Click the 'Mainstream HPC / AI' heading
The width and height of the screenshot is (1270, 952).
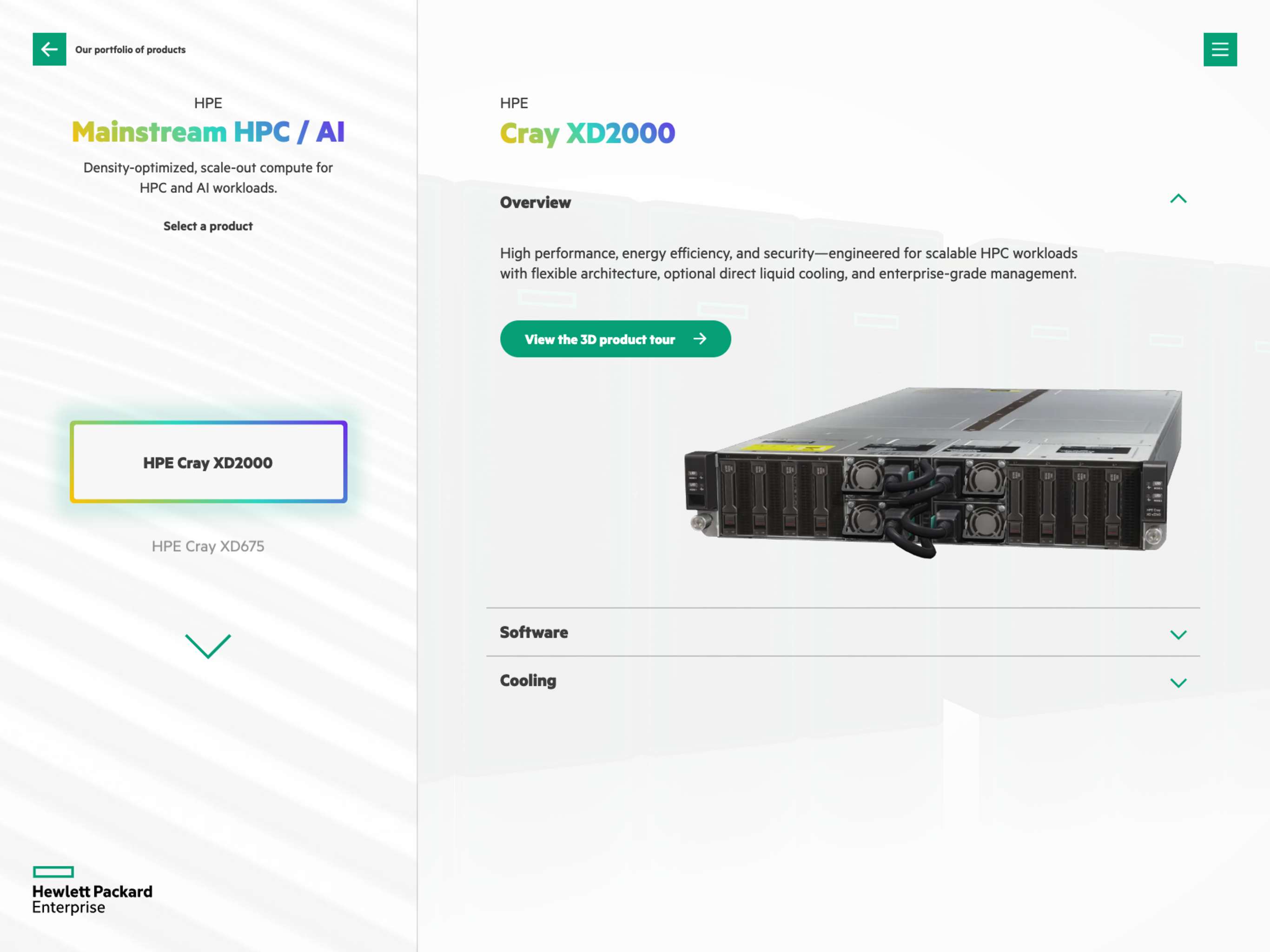[x=208, y=132]
